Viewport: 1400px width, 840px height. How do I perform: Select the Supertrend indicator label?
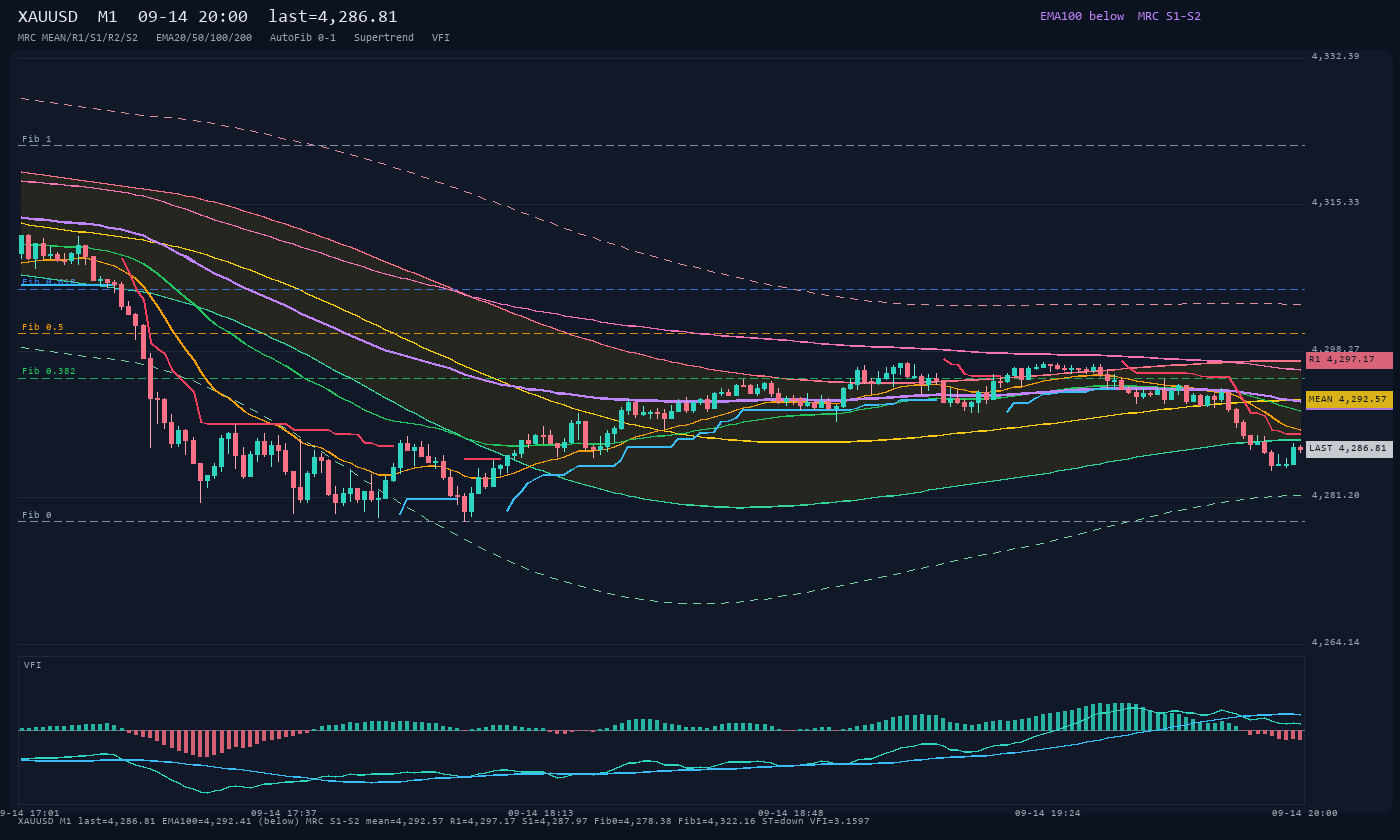[384, 38]
